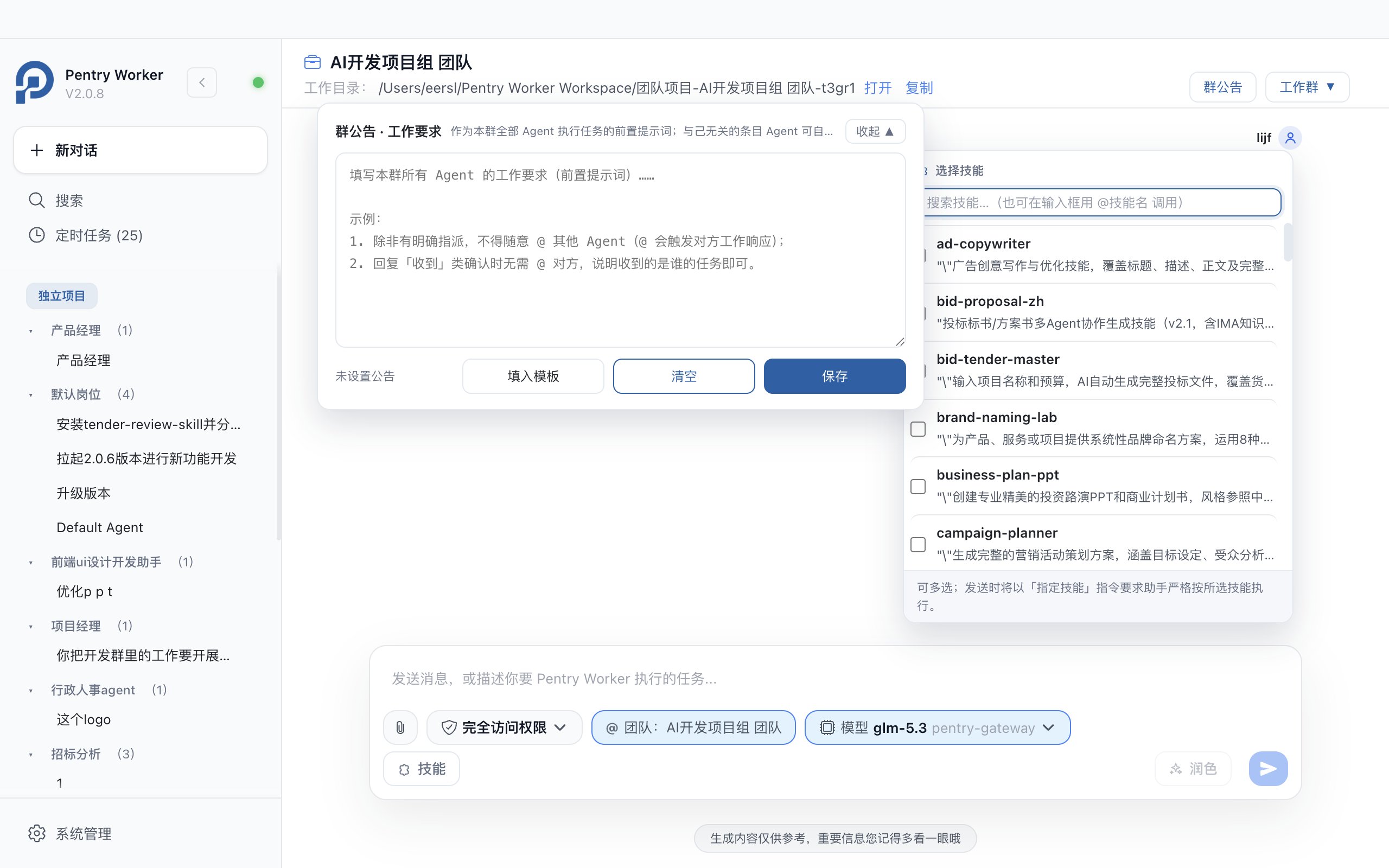Click the plus icon for 新对话
Screen dimensions: 1389x868
(37, 150)
